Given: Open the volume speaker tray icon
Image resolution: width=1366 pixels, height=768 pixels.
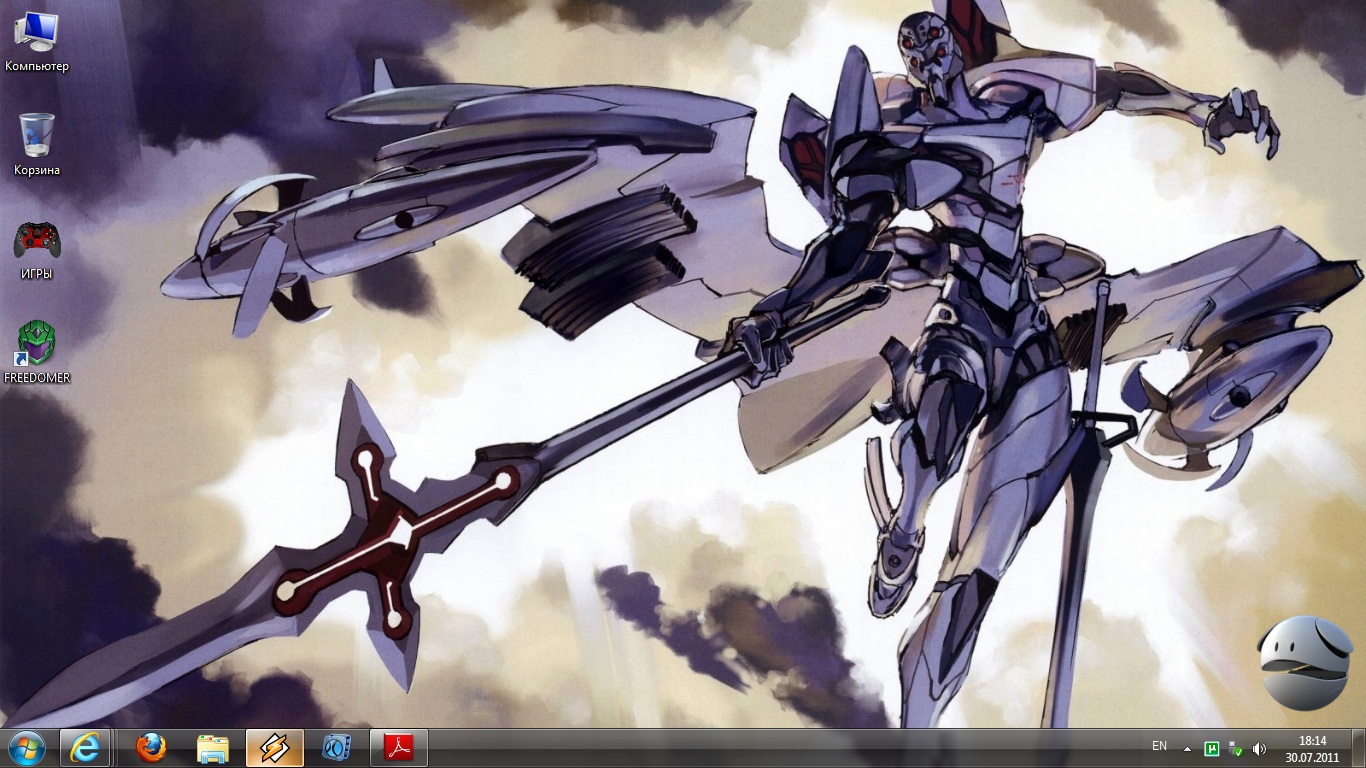Looking at the screenshot, I should click(1259, 748).
